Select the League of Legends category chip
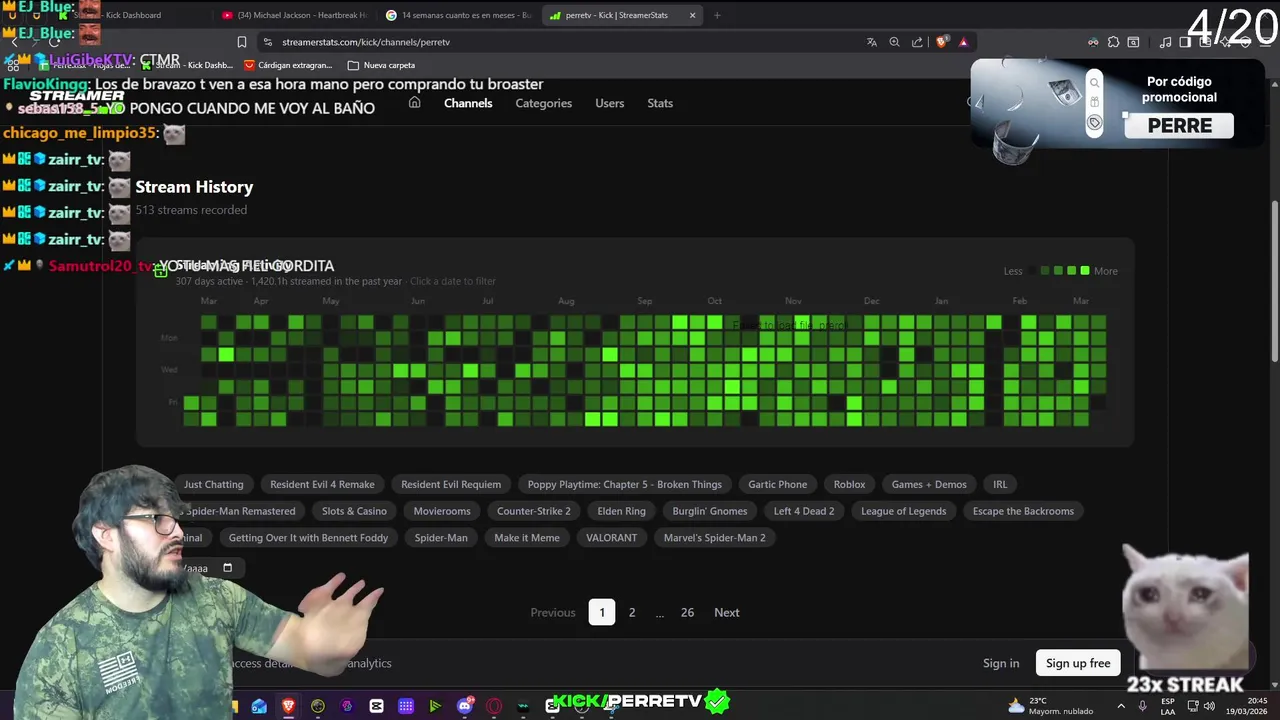 [x=904, y=511]
